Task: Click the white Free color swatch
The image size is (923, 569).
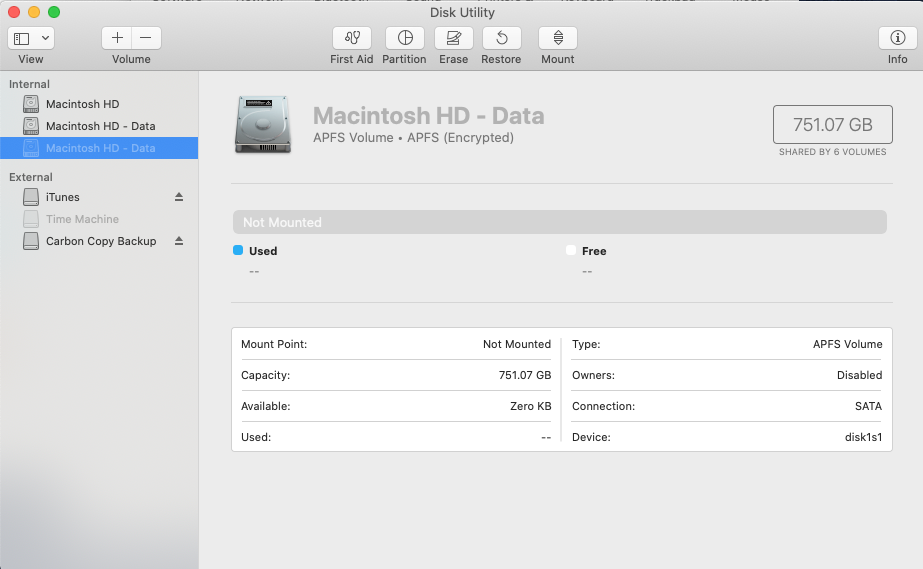Action: (x=570, y=250)
